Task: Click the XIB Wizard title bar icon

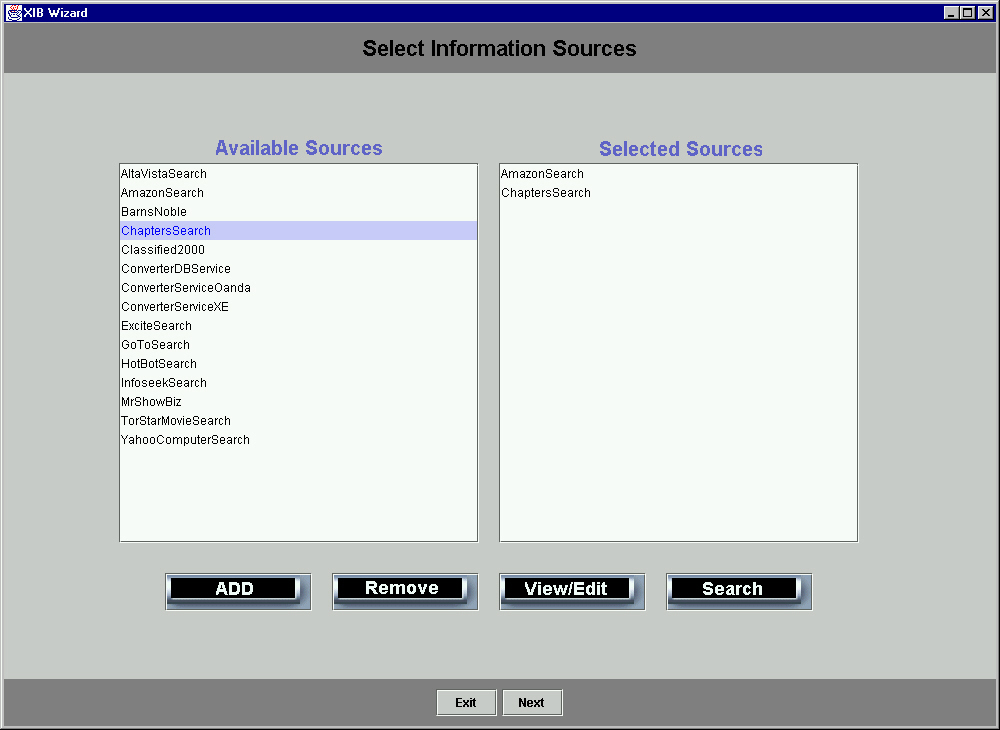Action: [13, 13]
